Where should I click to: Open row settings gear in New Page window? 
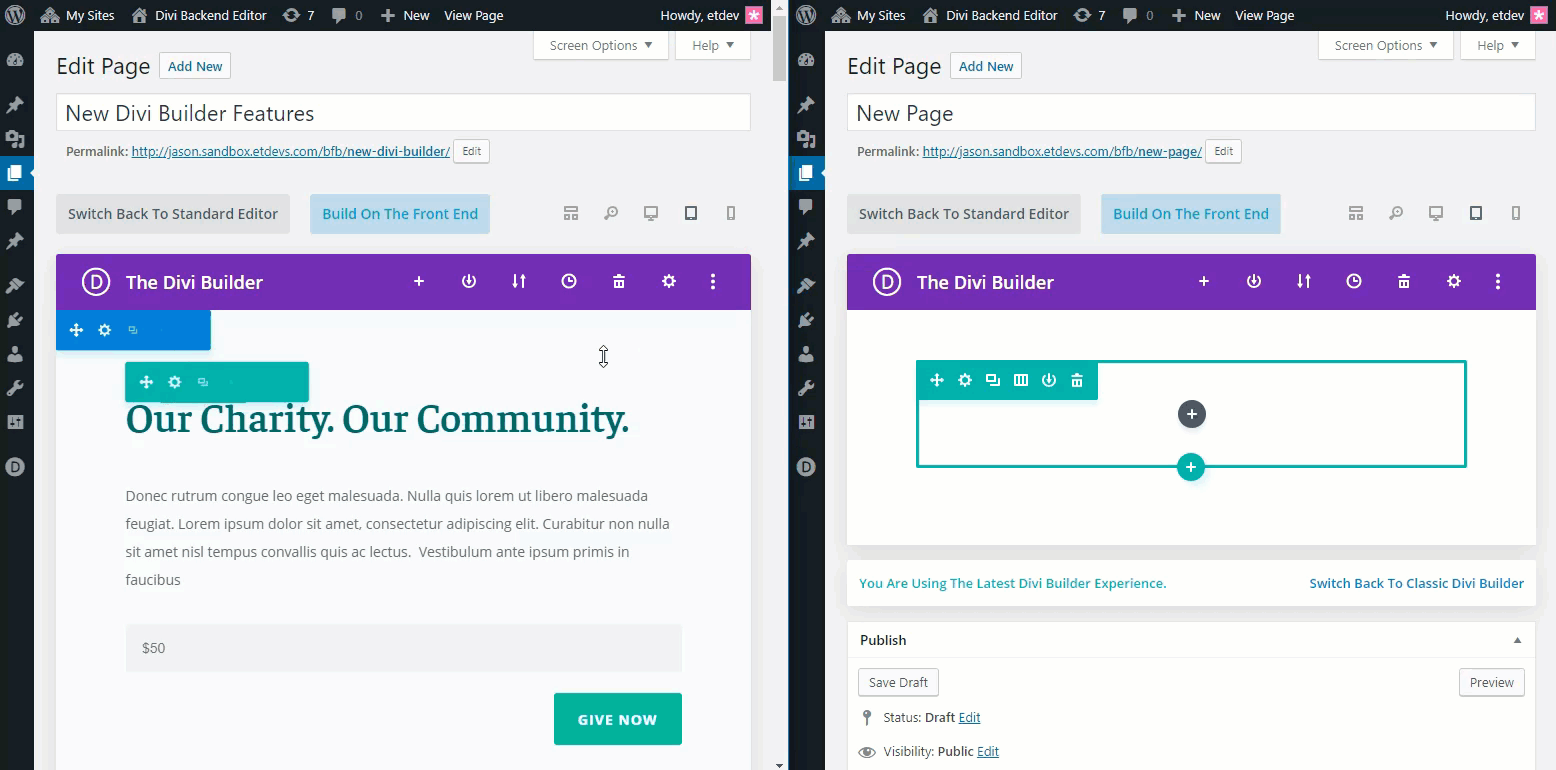click(x=965, y=380)
